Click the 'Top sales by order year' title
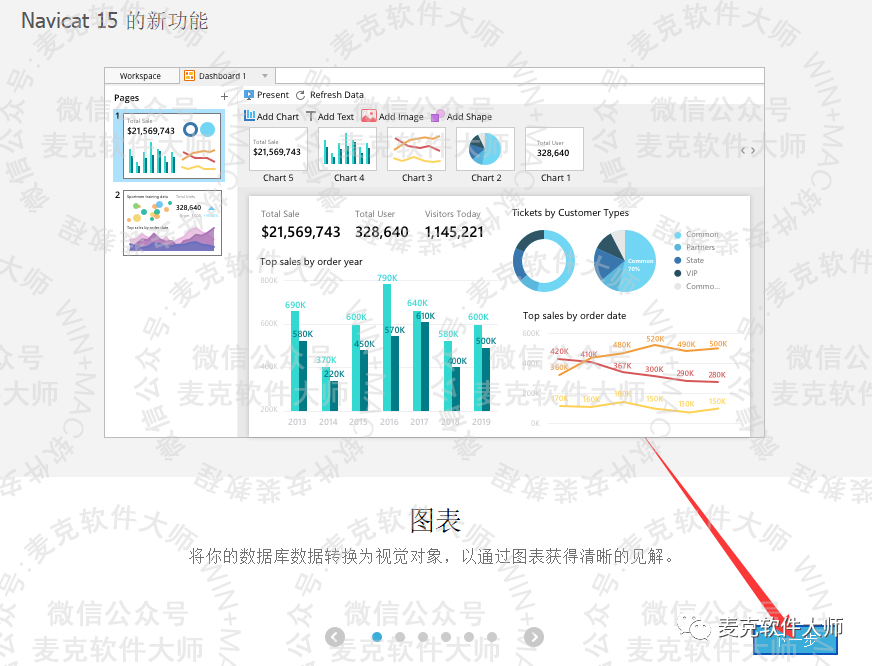 [x=311, y=261]
